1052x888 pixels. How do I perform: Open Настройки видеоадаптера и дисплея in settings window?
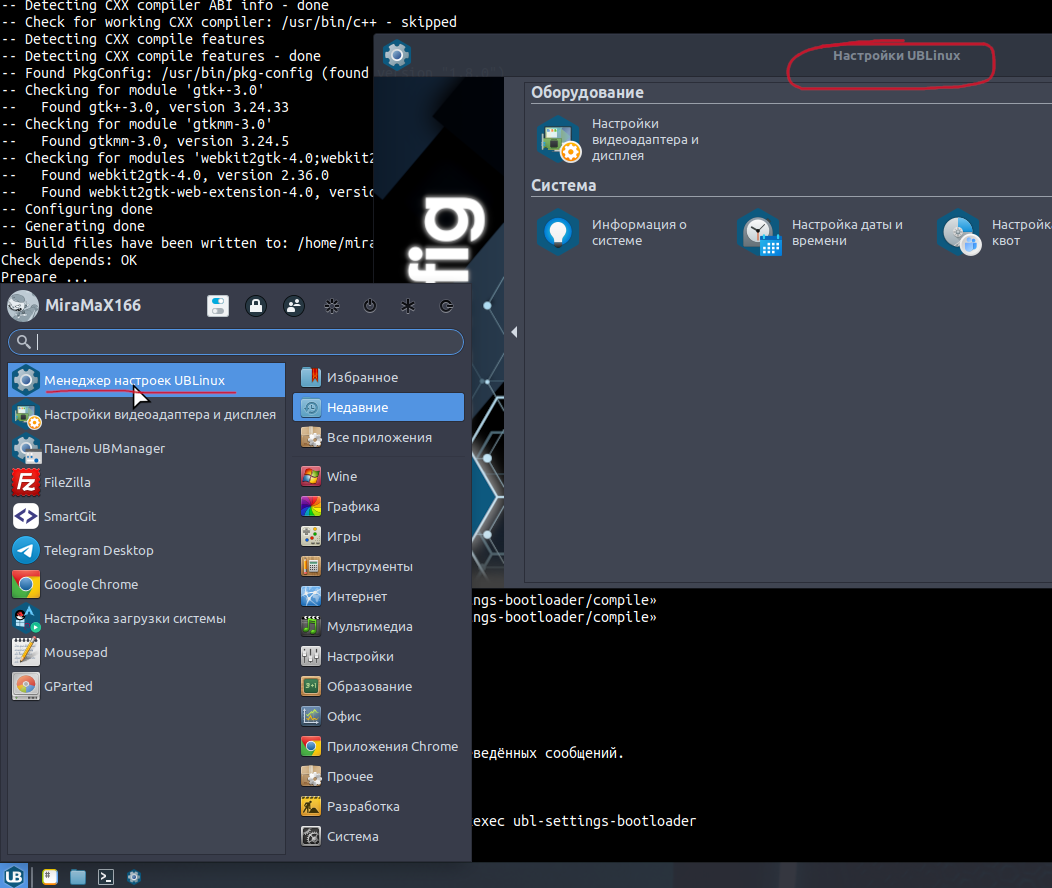click(621, 140)
